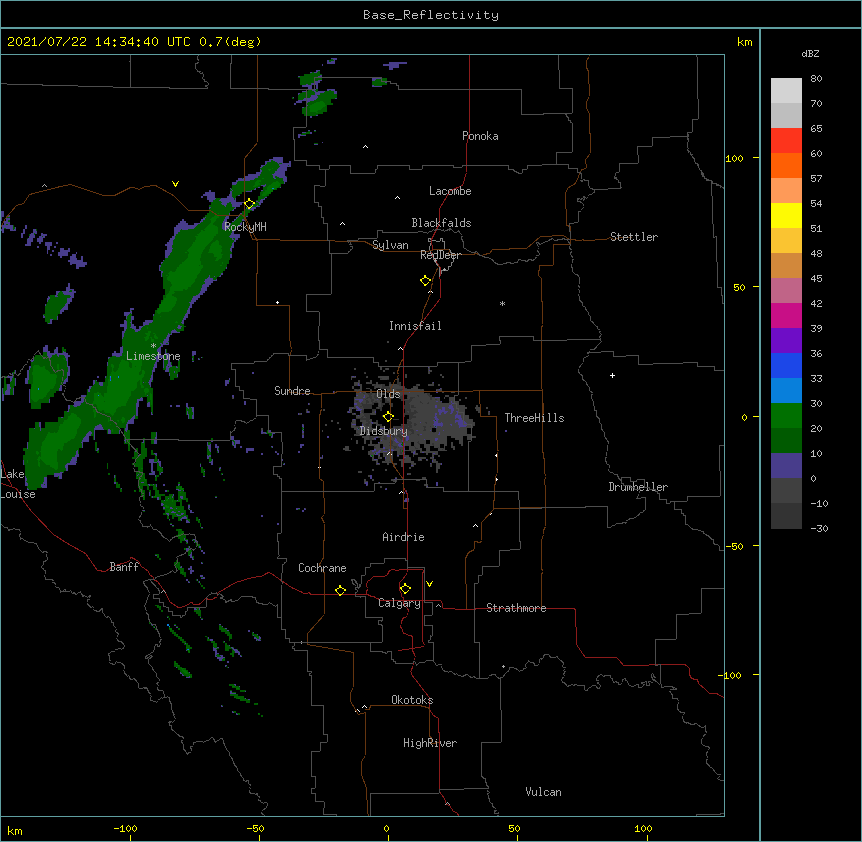Click the Didsbury town label
The image size is (862, 842).
tap(384, 431)
